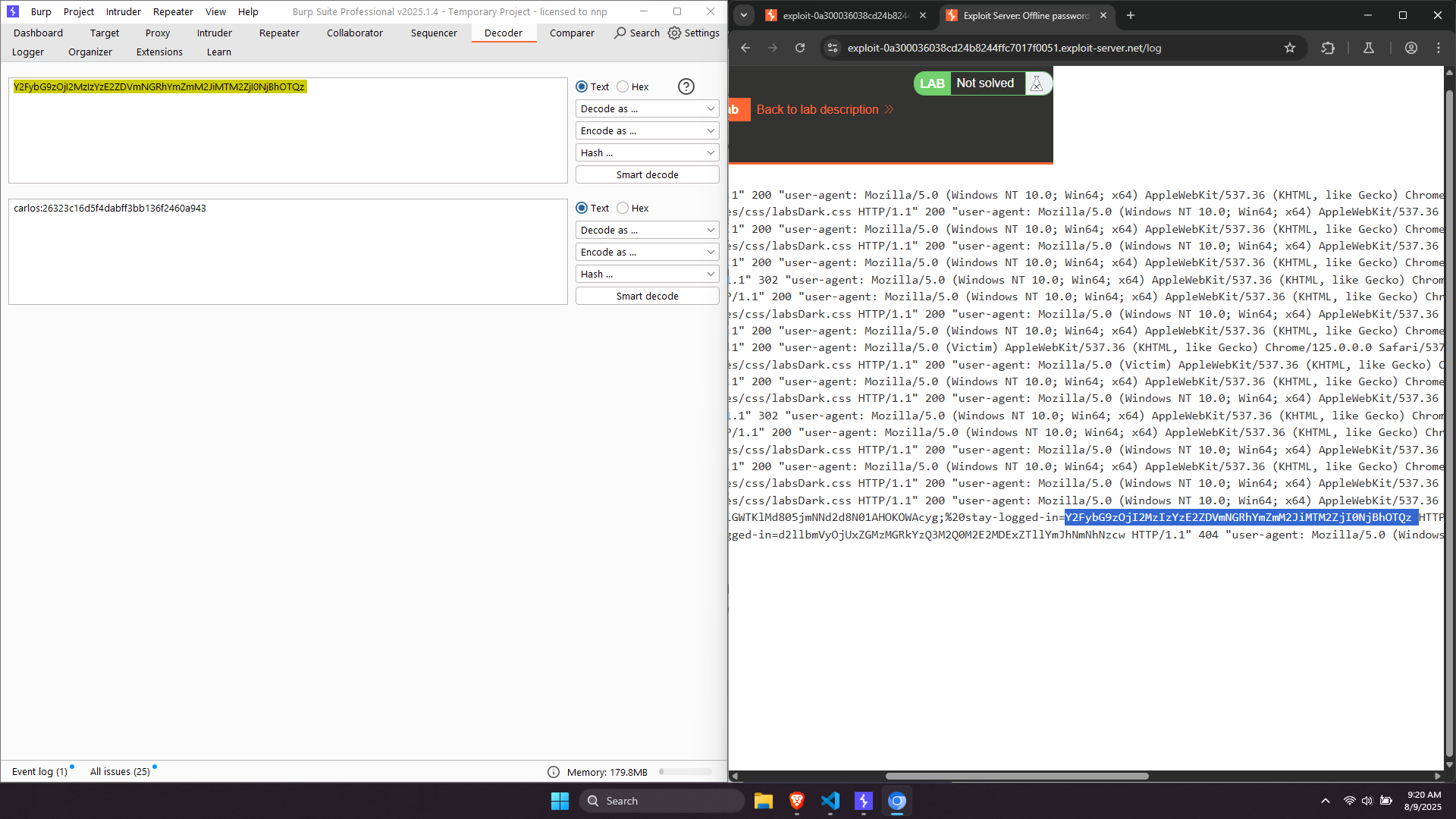Screen dimensions: 1456x819
Task: Open first panel Encode as dropdown
Action: (x=647, y=130)
